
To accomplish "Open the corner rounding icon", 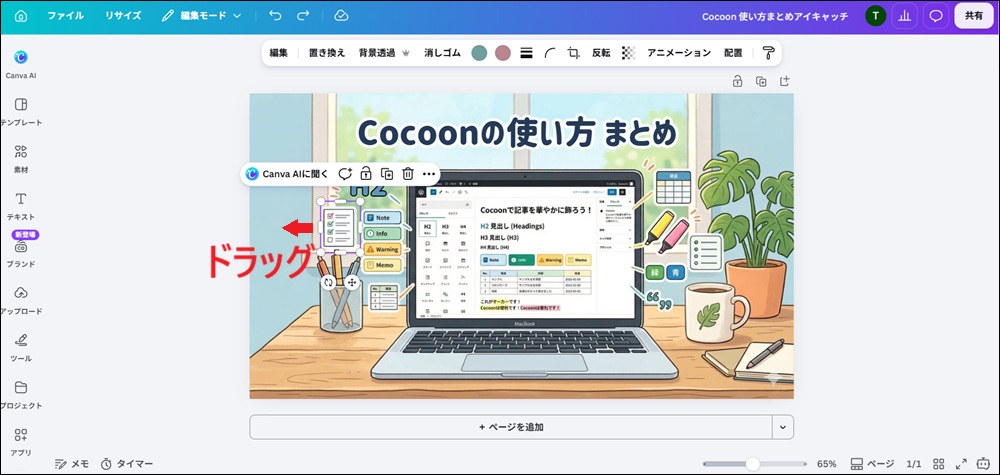I will pyautogui.click(x=550, y=54).
